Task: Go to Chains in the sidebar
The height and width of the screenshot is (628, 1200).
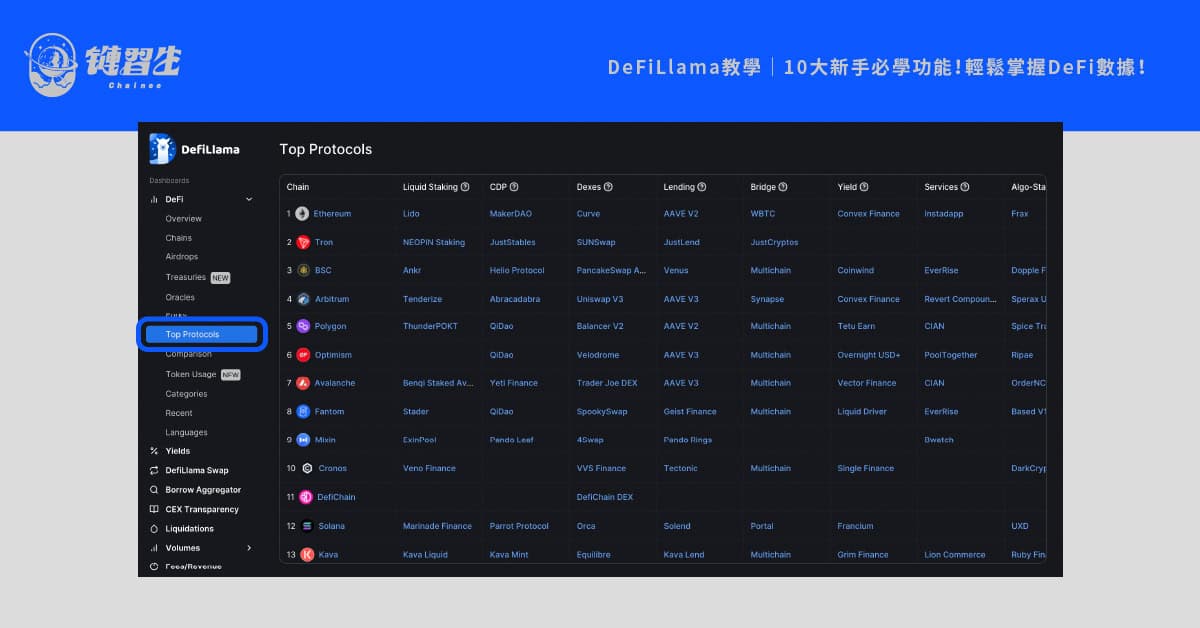Action: (x=179, y=238)
